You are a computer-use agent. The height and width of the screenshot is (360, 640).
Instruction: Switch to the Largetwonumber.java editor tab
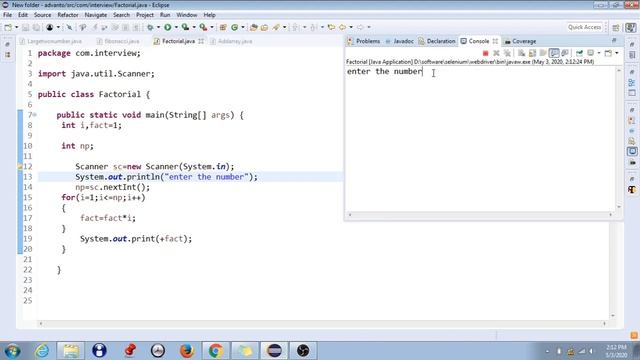click(x=51, y=41)
